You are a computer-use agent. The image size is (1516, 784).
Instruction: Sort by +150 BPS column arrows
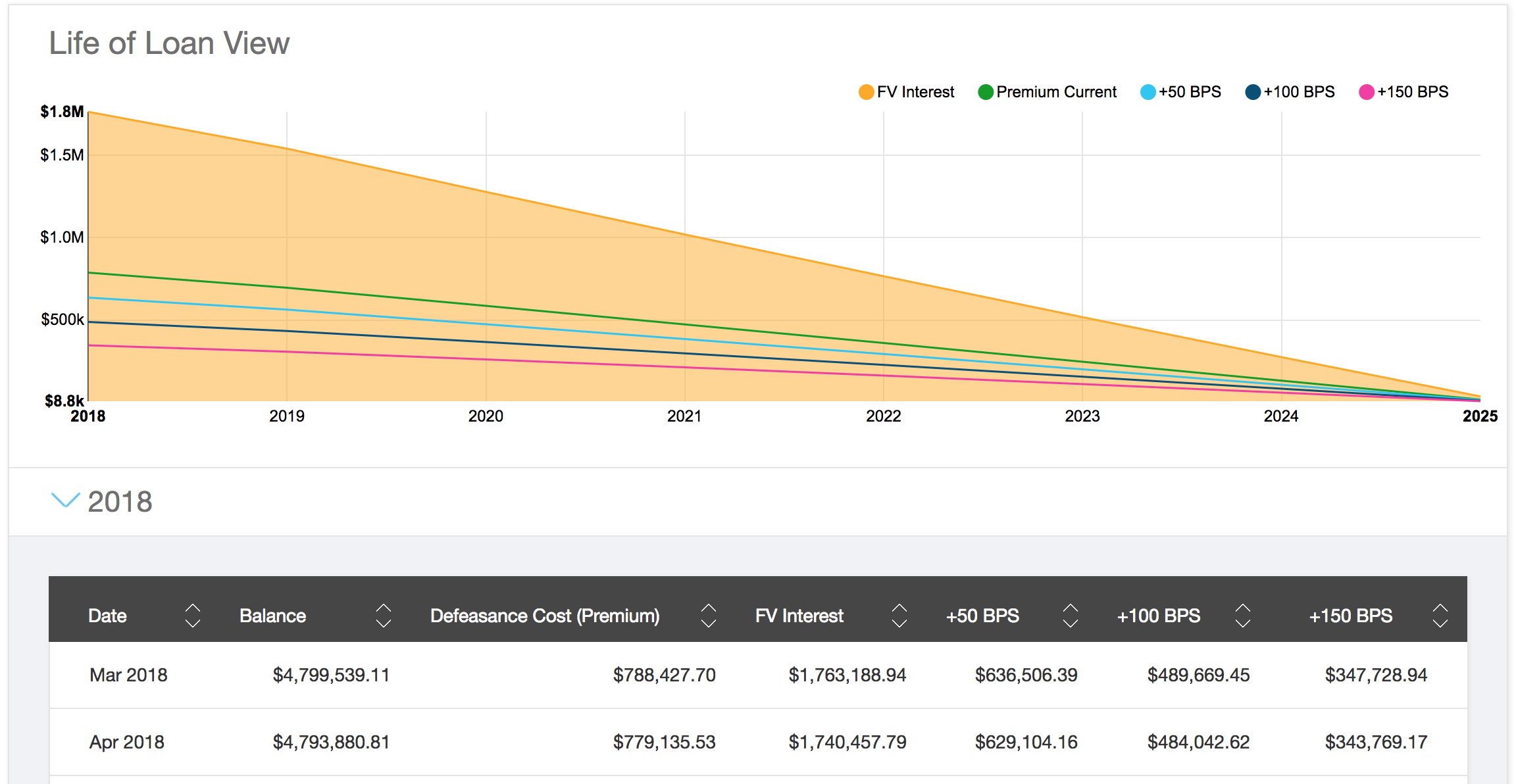[1440, 616]
